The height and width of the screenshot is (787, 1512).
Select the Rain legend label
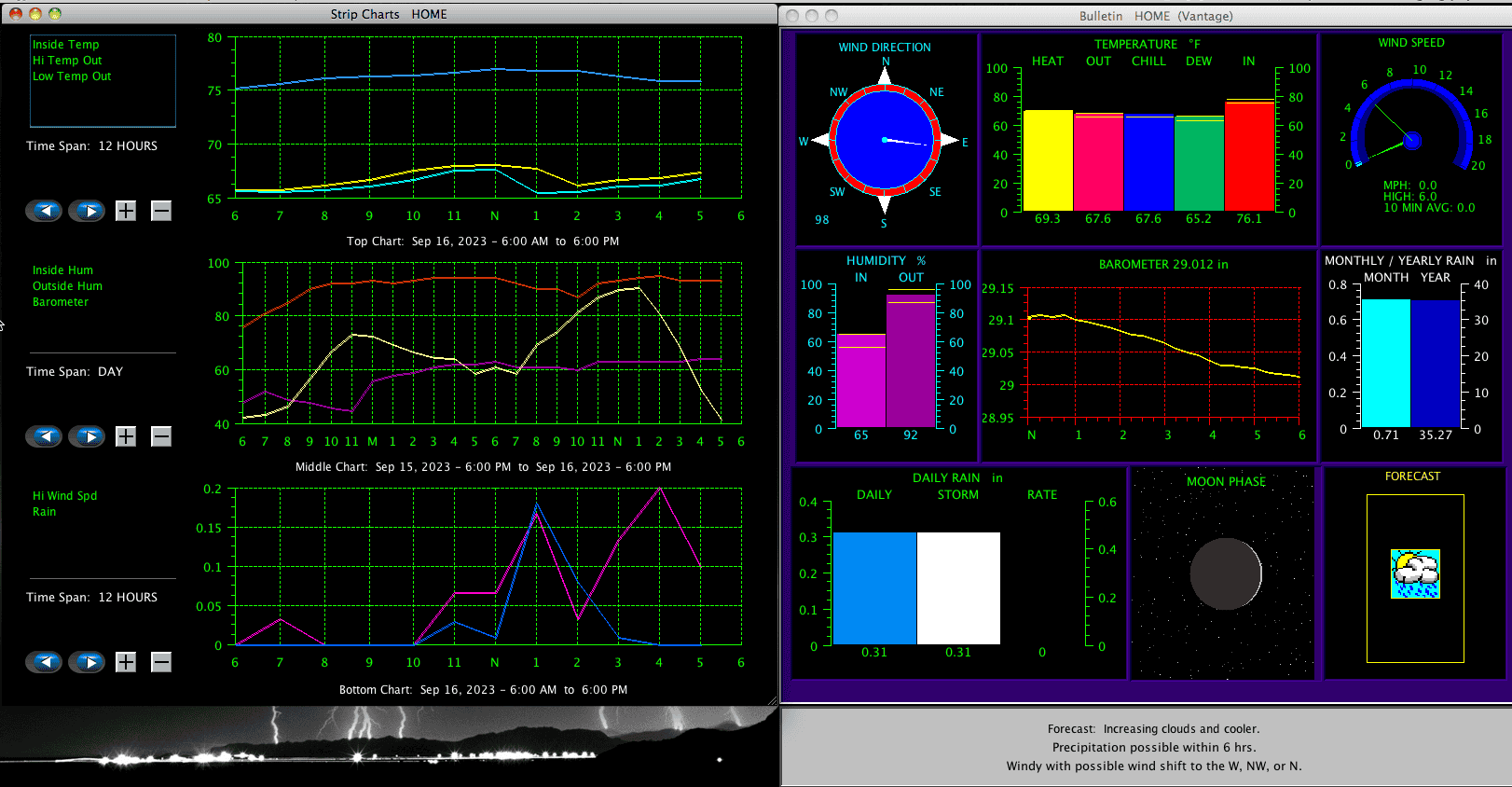(x=44, y=512)
